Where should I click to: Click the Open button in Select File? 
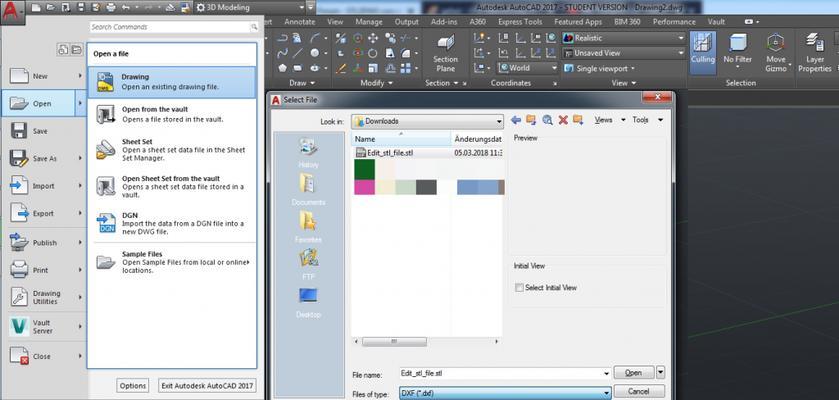point(634,373)
